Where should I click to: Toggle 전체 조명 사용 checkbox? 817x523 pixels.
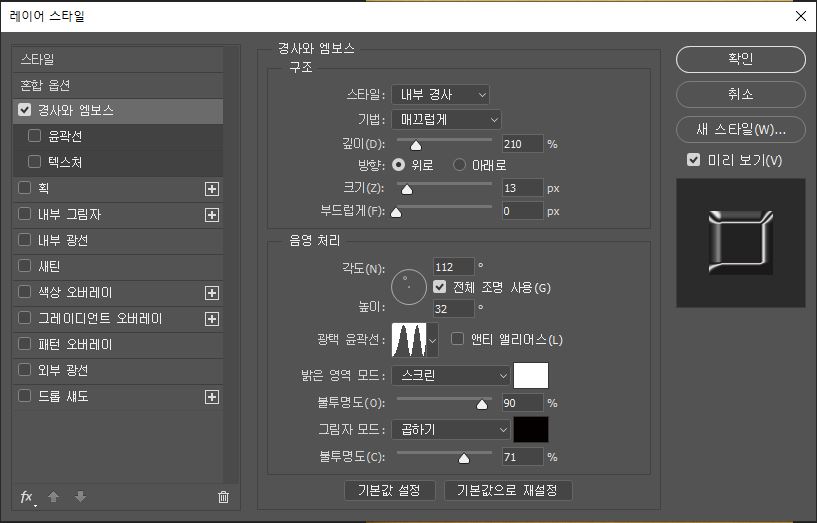click(440, 287)
